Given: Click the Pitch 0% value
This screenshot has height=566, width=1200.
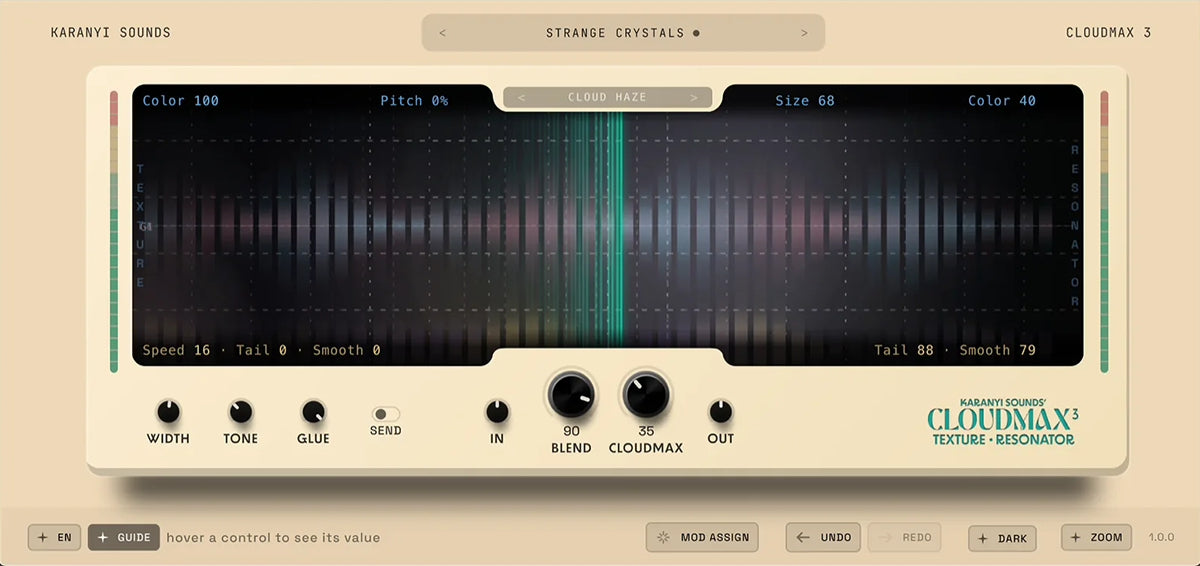Looking at the screenshot, I should 414,101.
